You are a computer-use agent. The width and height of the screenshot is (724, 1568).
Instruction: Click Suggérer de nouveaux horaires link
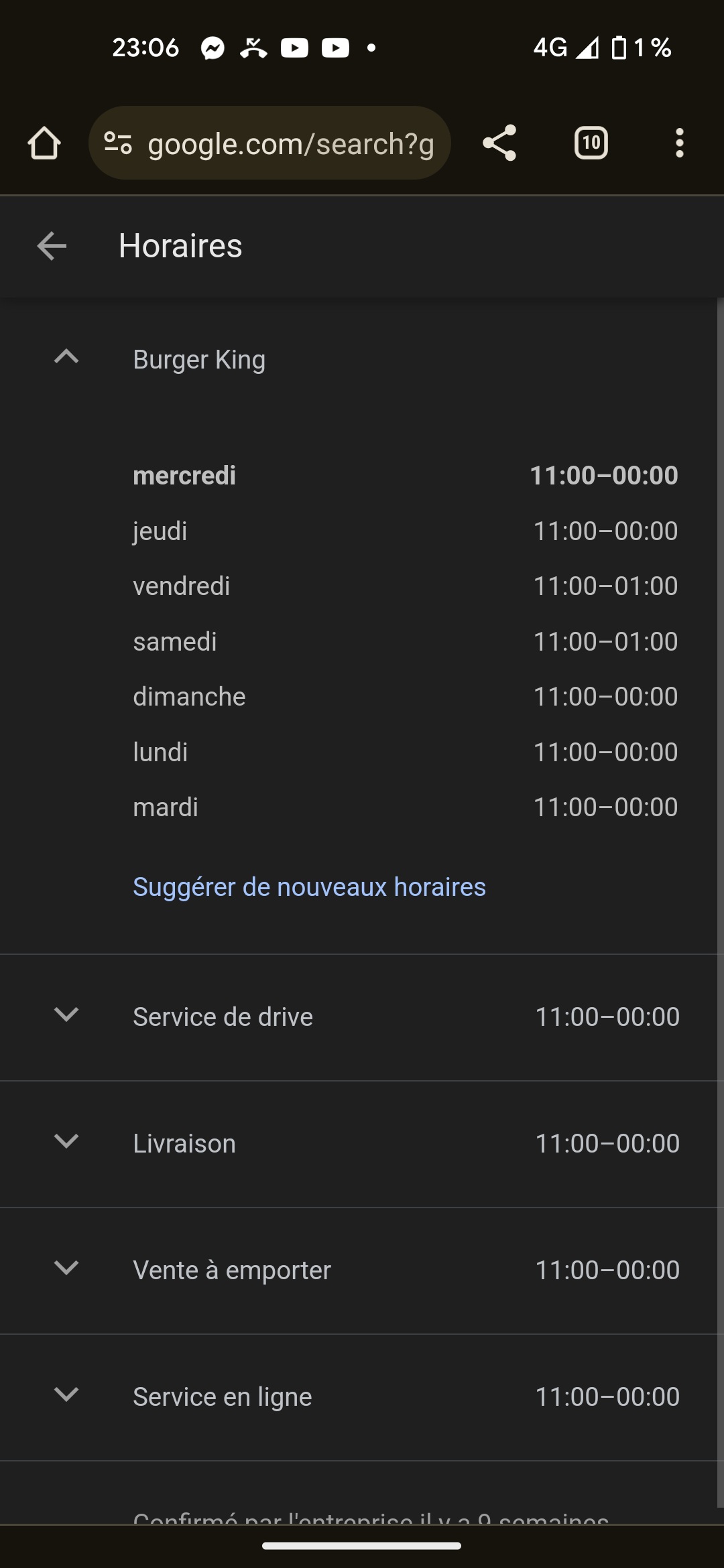point(309,887)
